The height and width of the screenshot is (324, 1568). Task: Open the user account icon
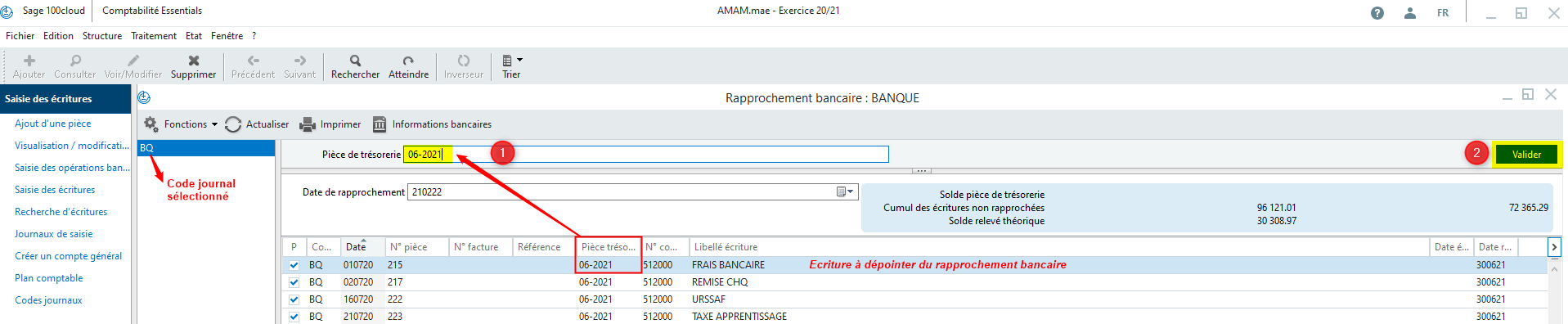click(x=1410, y=13)
